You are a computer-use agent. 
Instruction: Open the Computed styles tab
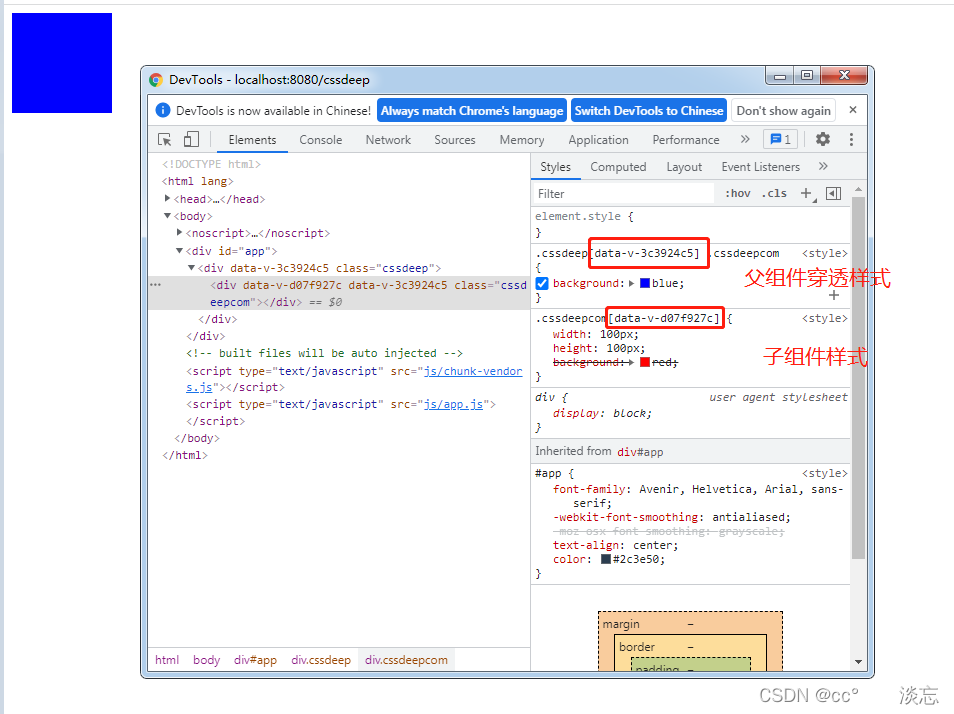(618, 167)
